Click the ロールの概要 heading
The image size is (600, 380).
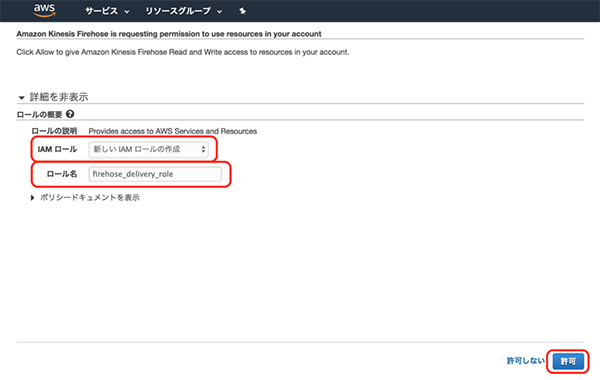click(39, 114)
